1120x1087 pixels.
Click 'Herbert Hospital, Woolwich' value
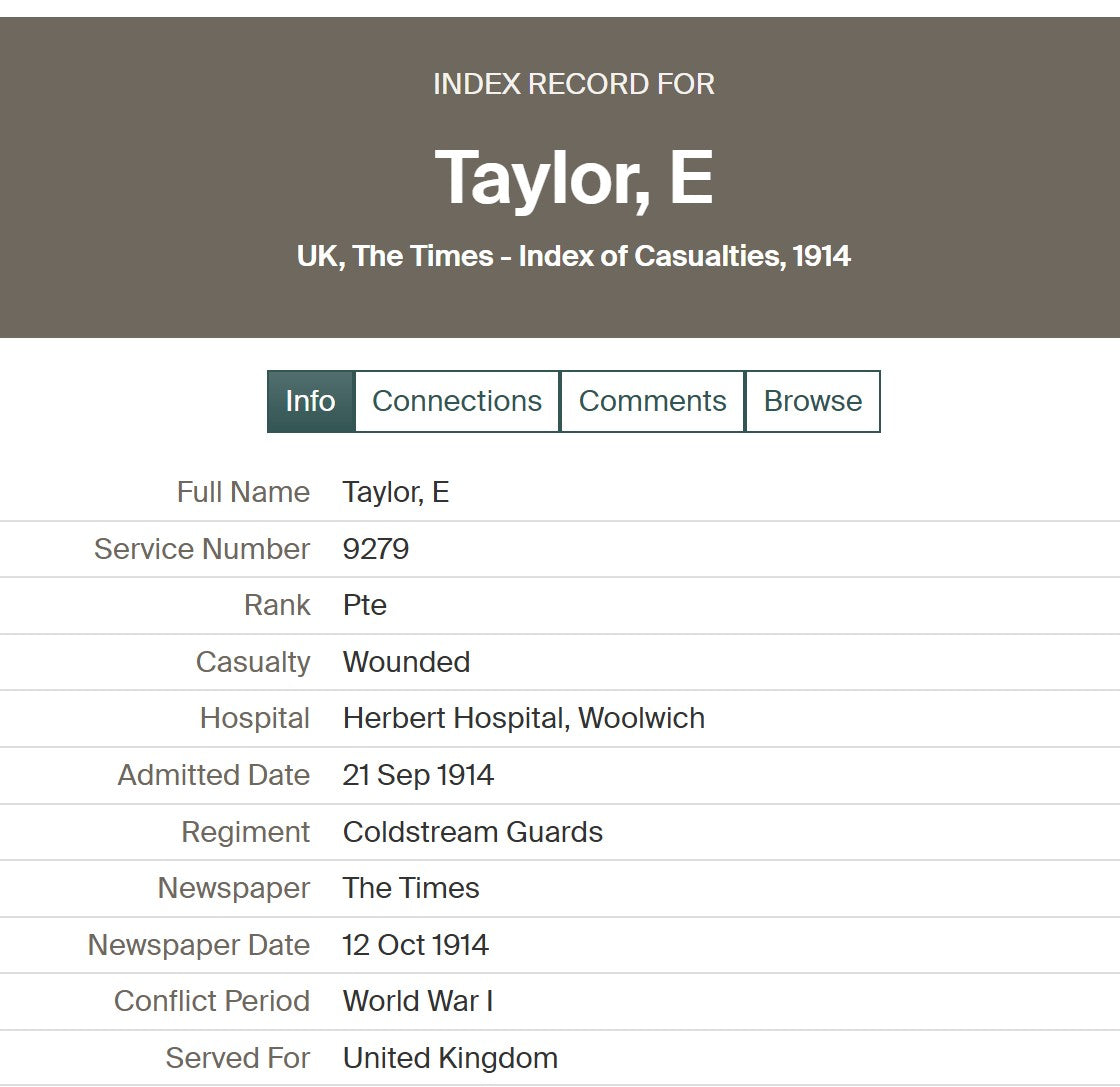pyautogui.click(x=523, y=718)
